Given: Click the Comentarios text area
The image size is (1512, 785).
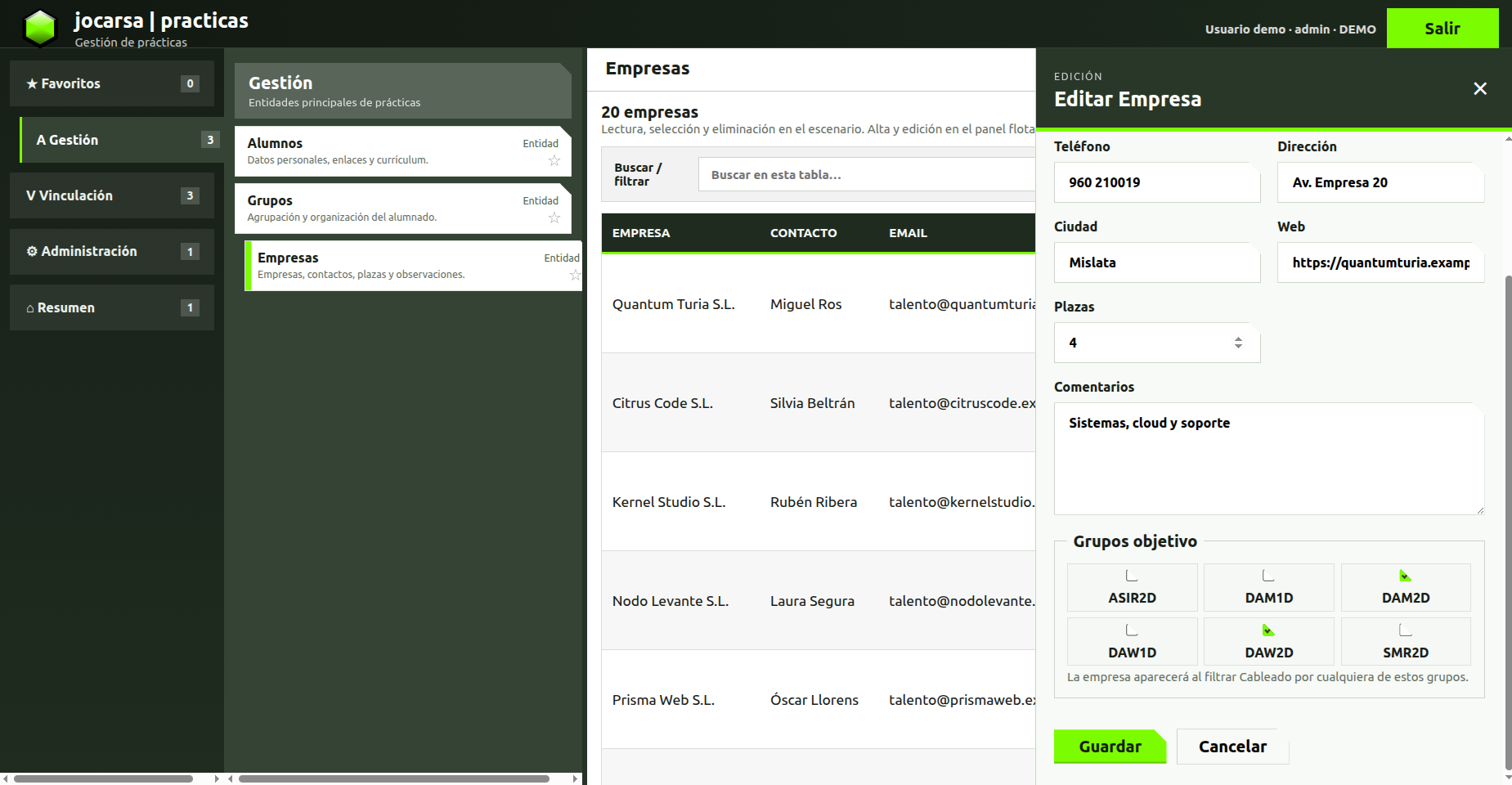Looking at the screenshot, I should tap(1269, 459).
